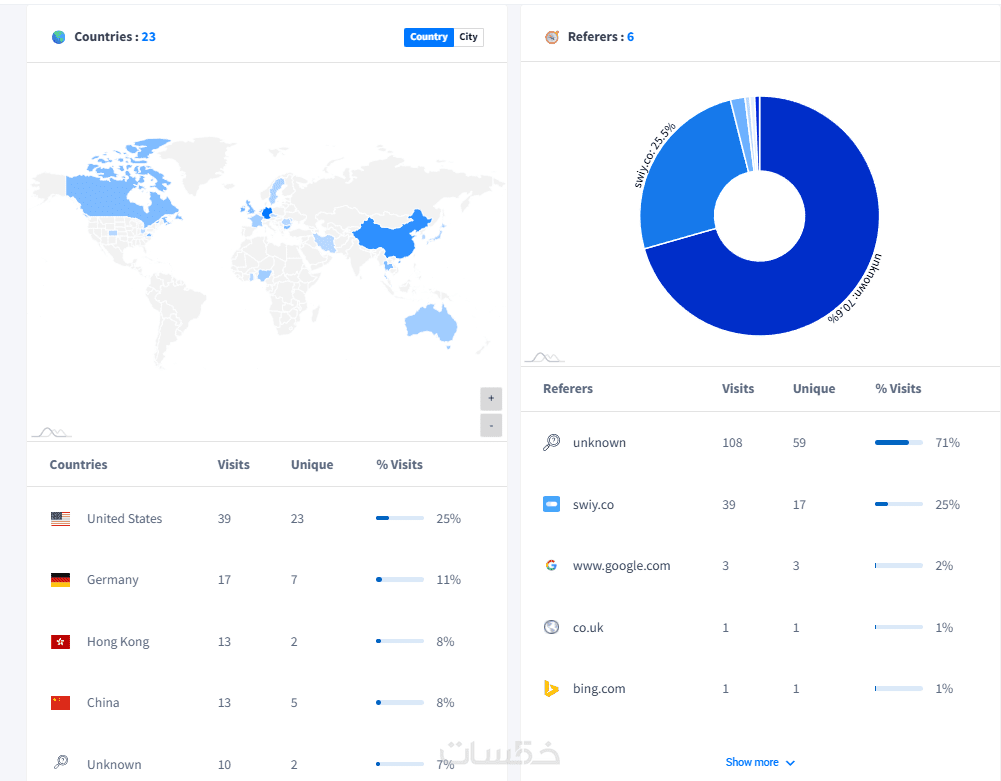Click the swiy.co referer icon
This screenshot has width=1001, height=781.
pyautogui.click(x=552, y=504)
